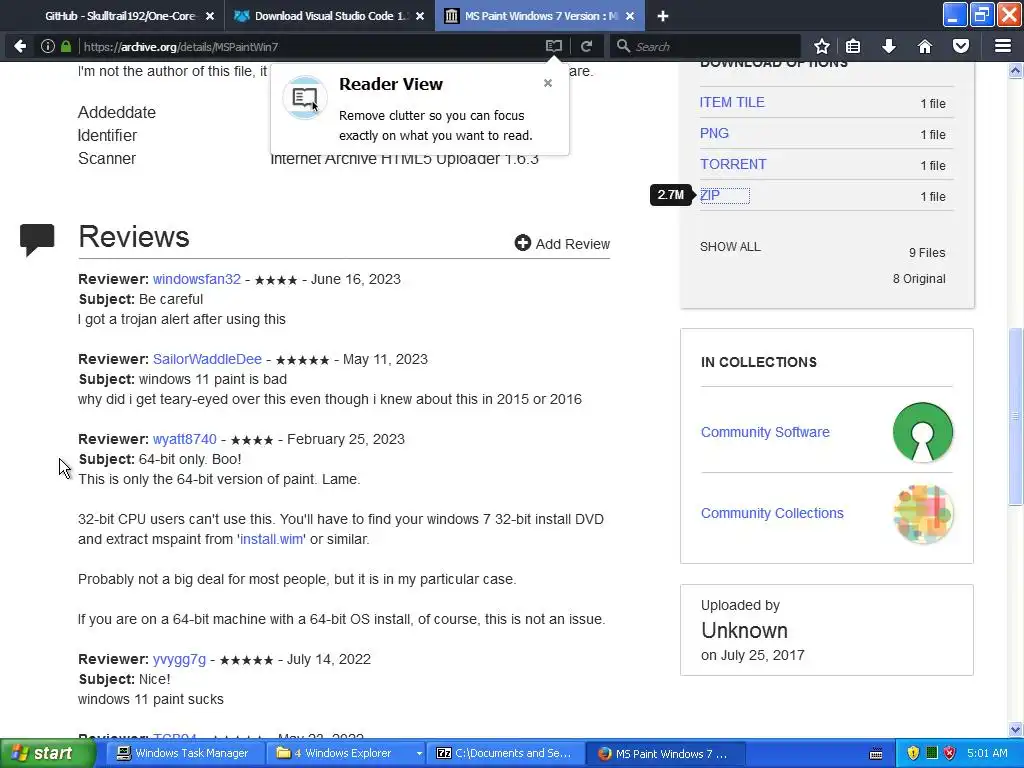Click '9 Files' count text

[927, 253]
